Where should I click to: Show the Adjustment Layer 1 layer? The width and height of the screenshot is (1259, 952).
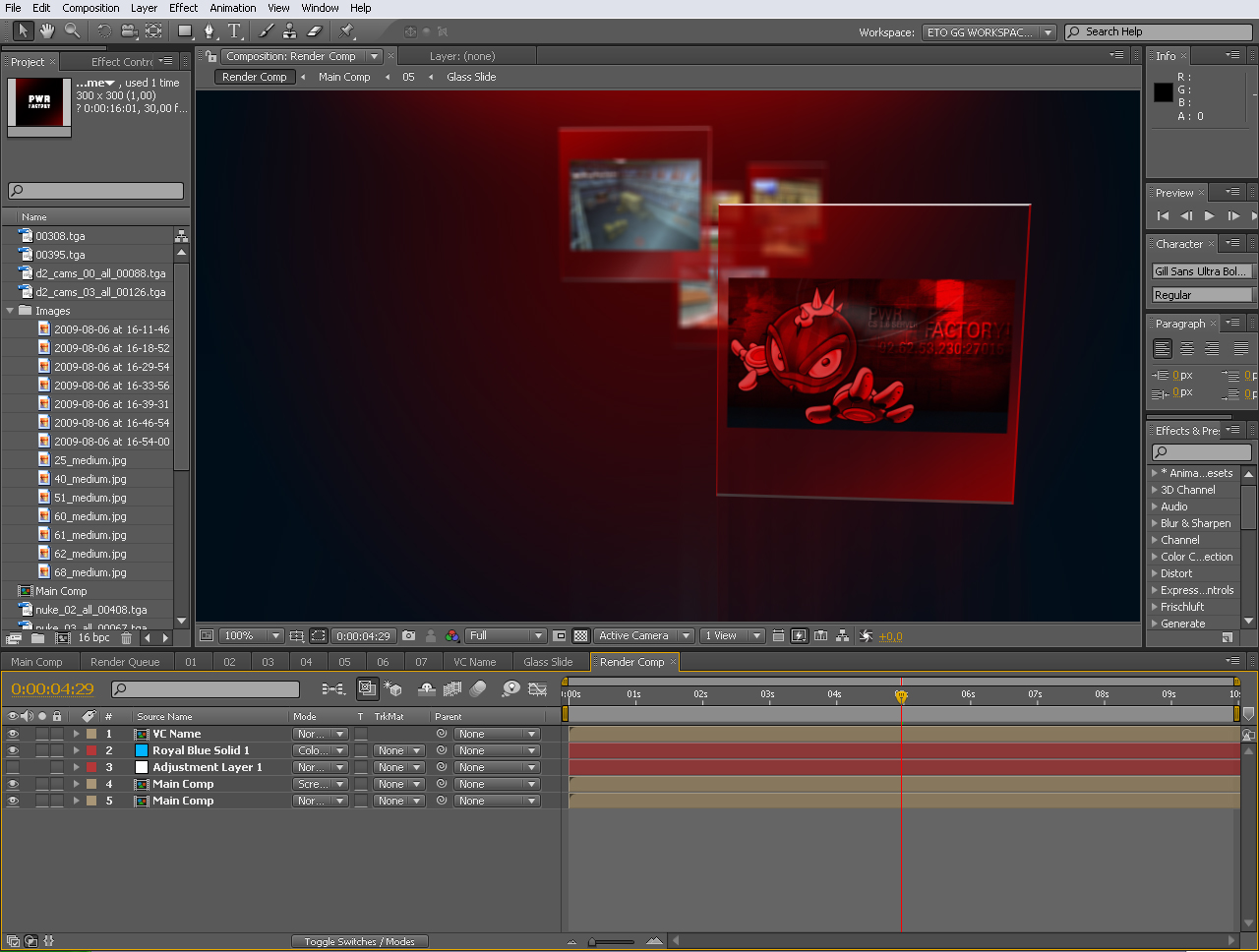coord(13,767)
